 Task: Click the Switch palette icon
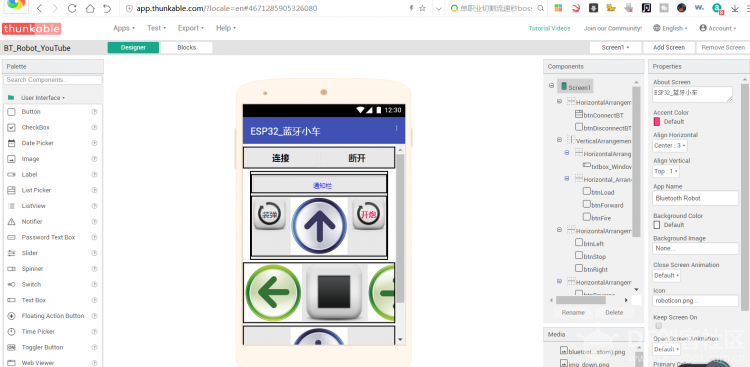pyautogui.click(x=11, y=284)
